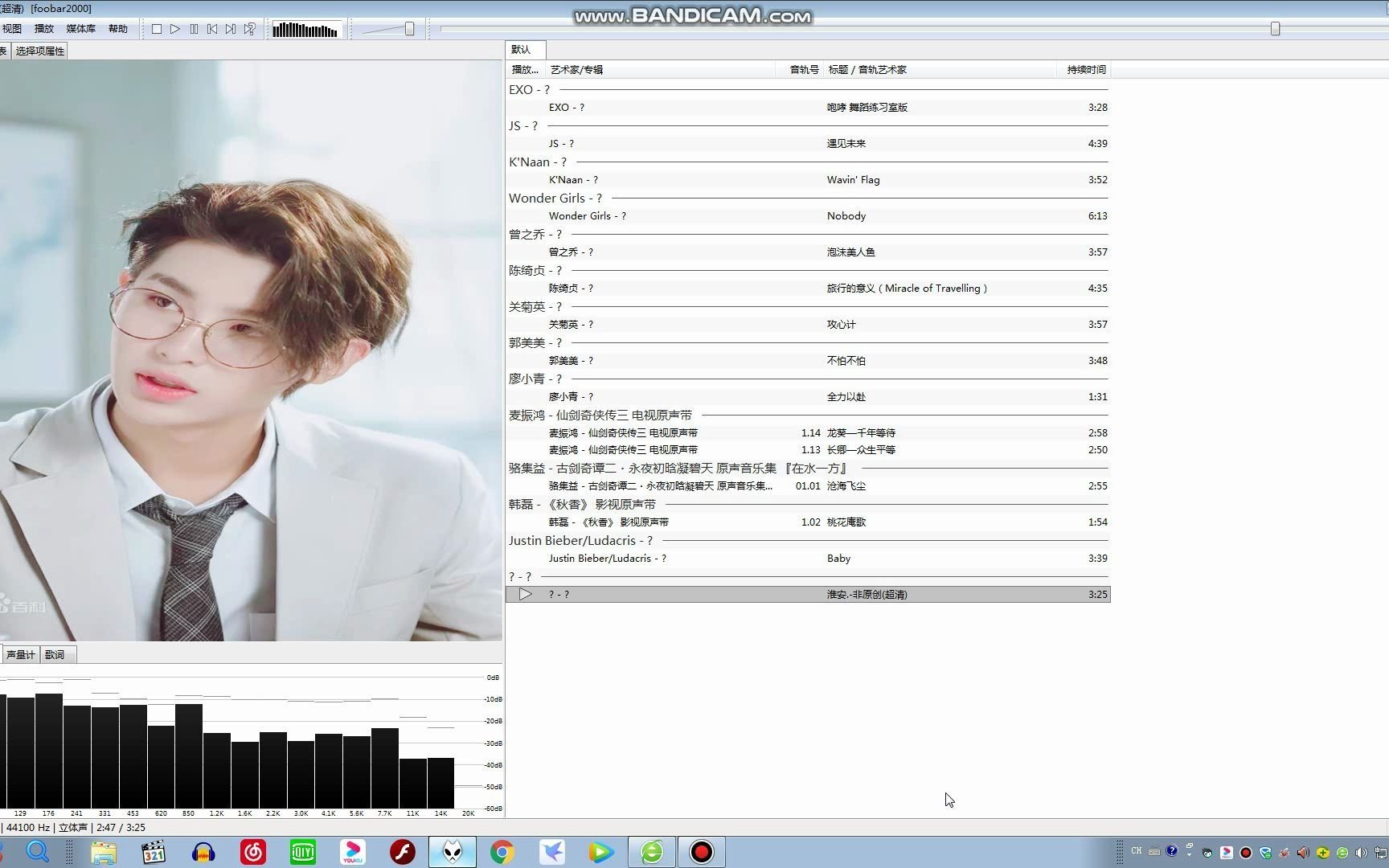This screenshot has width=1389, height=868.
Task: Click the album art image
Action: [x=251, y=350]
